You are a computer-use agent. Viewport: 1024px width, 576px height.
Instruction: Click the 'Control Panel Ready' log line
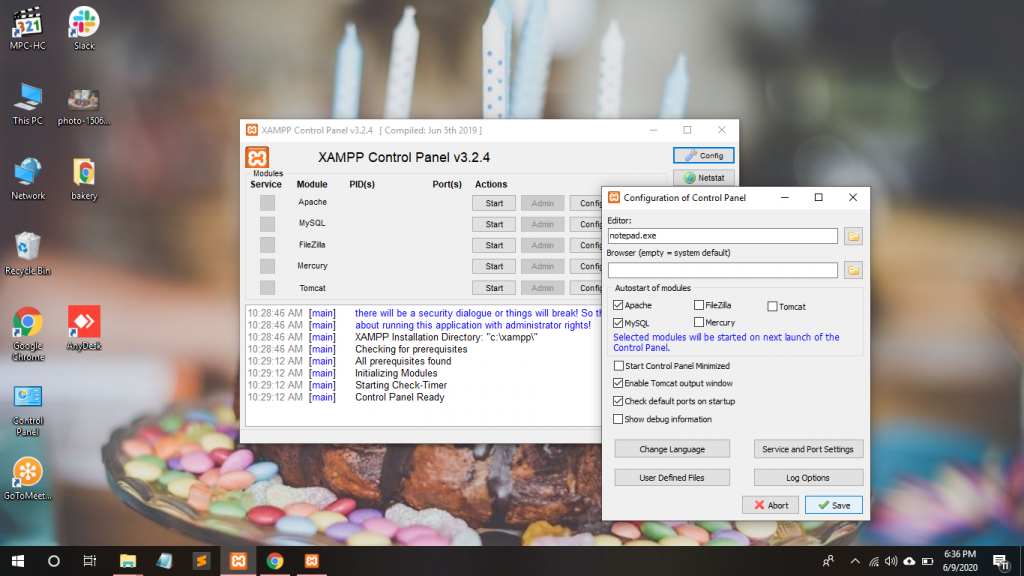[400, 397]
